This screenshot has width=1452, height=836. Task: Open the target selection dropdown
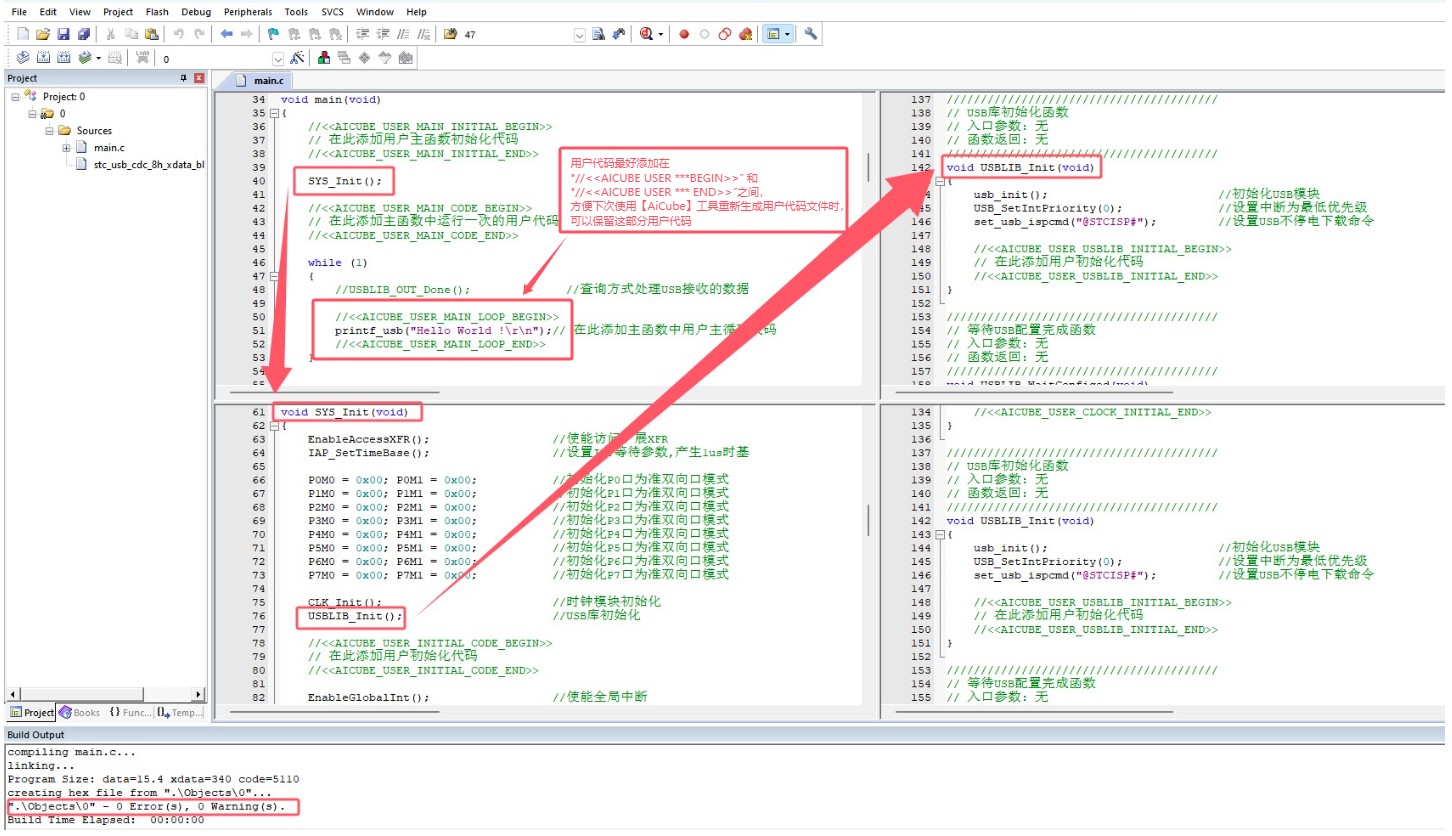tap(278, 58)
